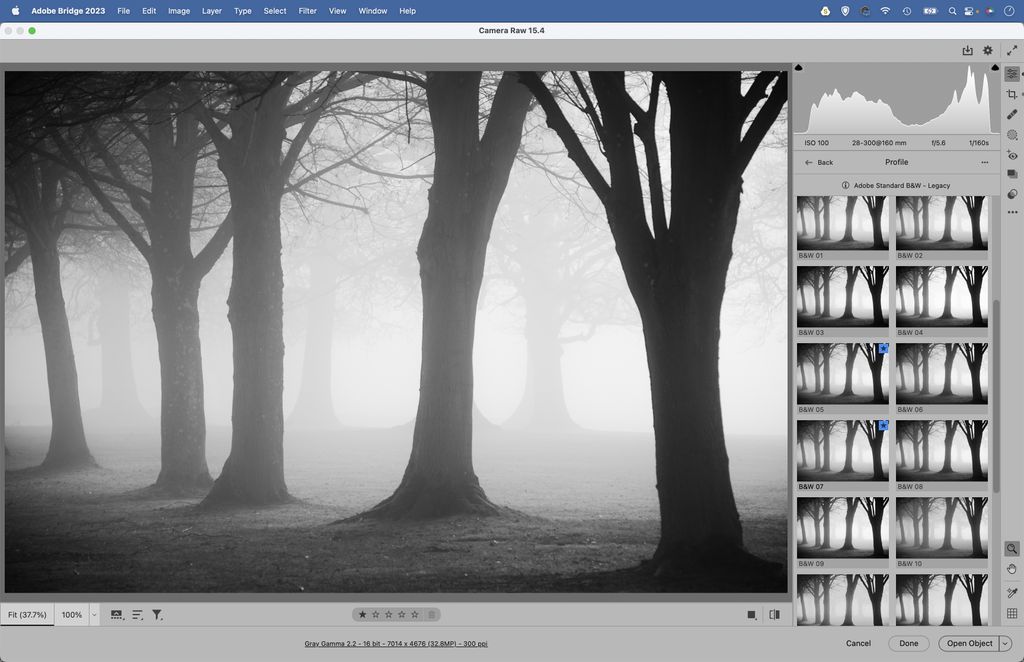This screenshot has width=1024, height=662.
Task: Click the Done button
Action: (908, 643)
